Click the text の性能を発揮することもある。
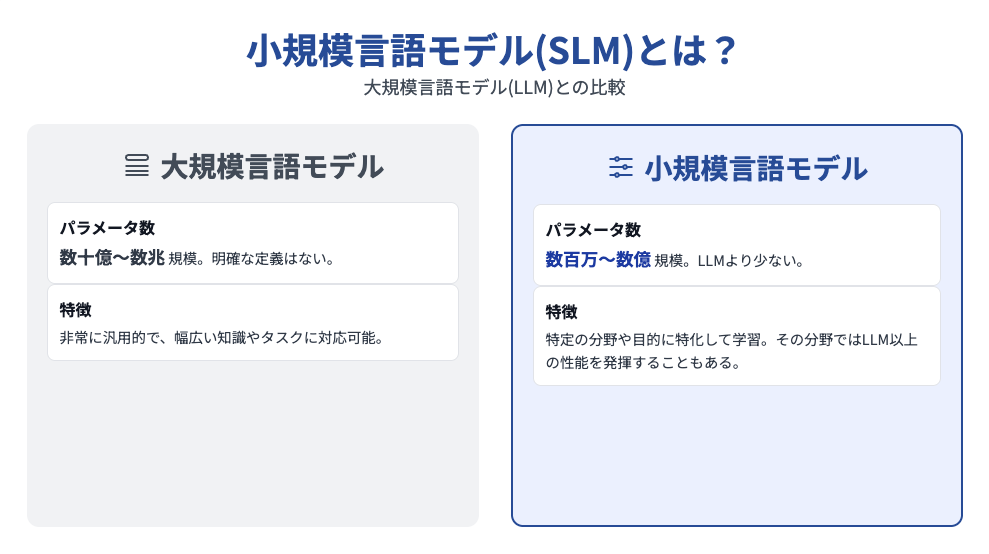This screenshot has width=989, height=554. 643,363
